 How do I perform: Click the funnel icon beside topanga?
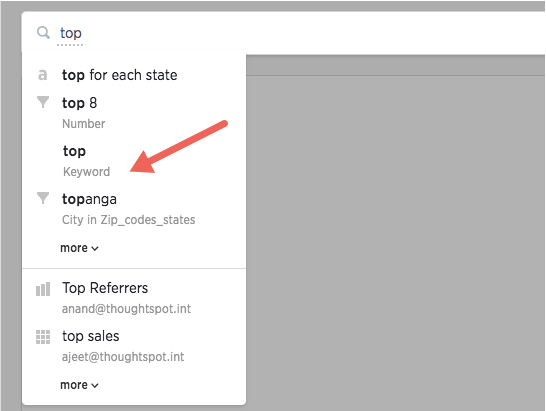[x=43, y=198]
